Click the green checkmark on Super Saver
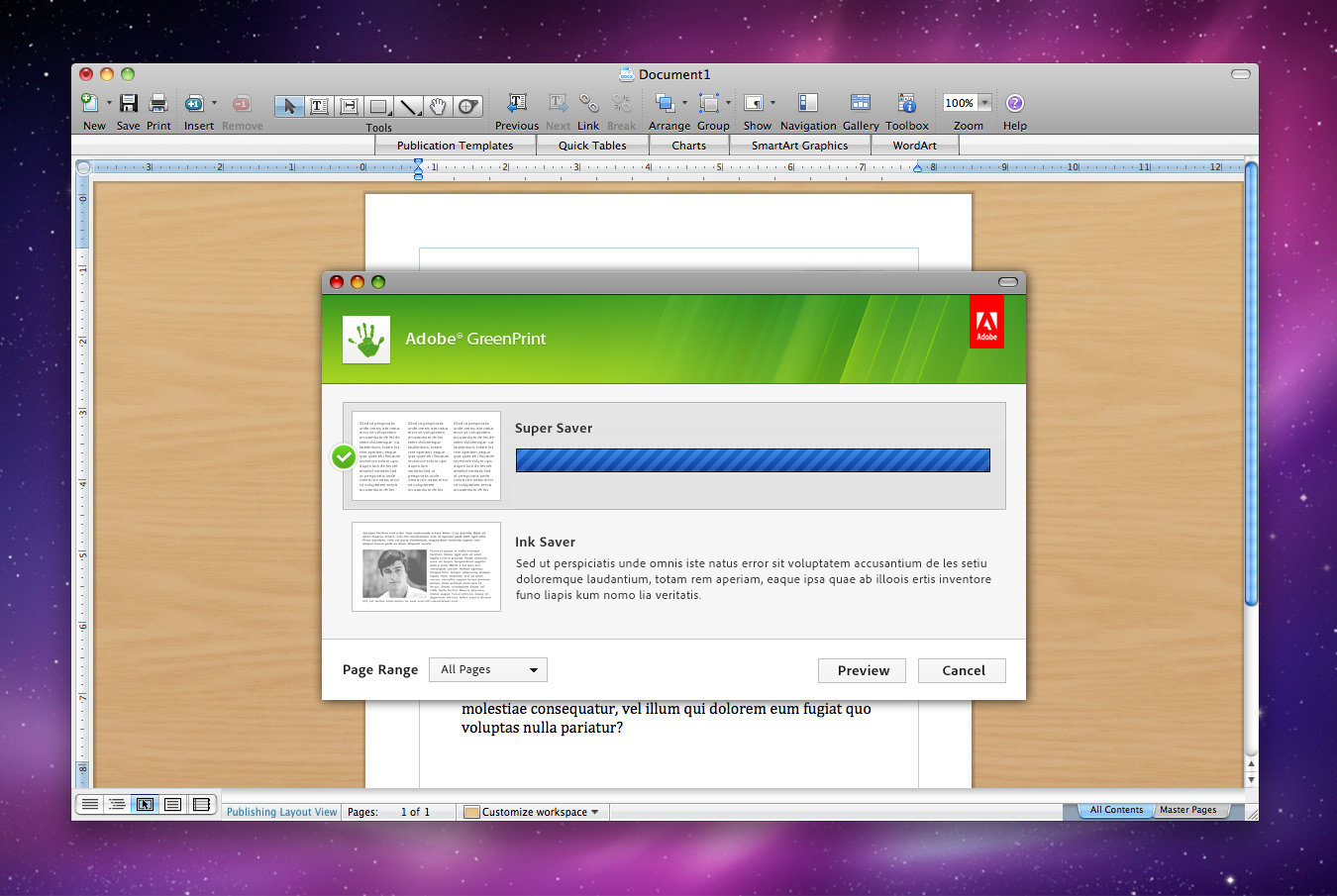This screenshot has height=896, width=1337. pos(344,456)
